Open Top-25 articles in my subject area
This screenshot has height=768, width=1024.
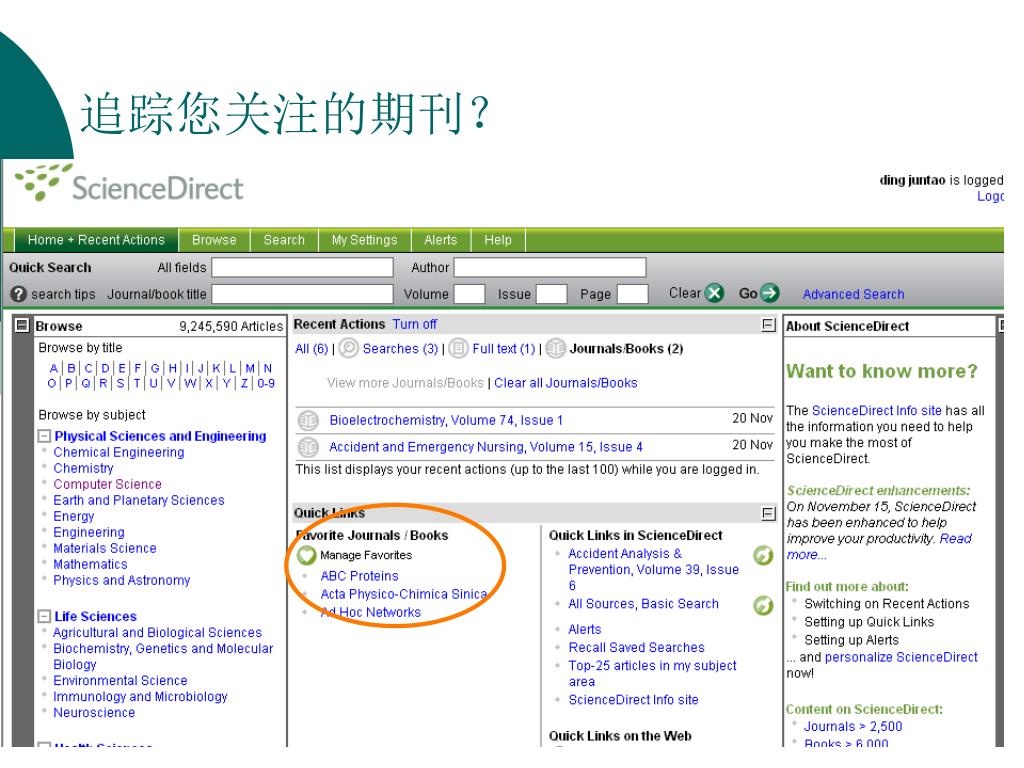[652, 673]
